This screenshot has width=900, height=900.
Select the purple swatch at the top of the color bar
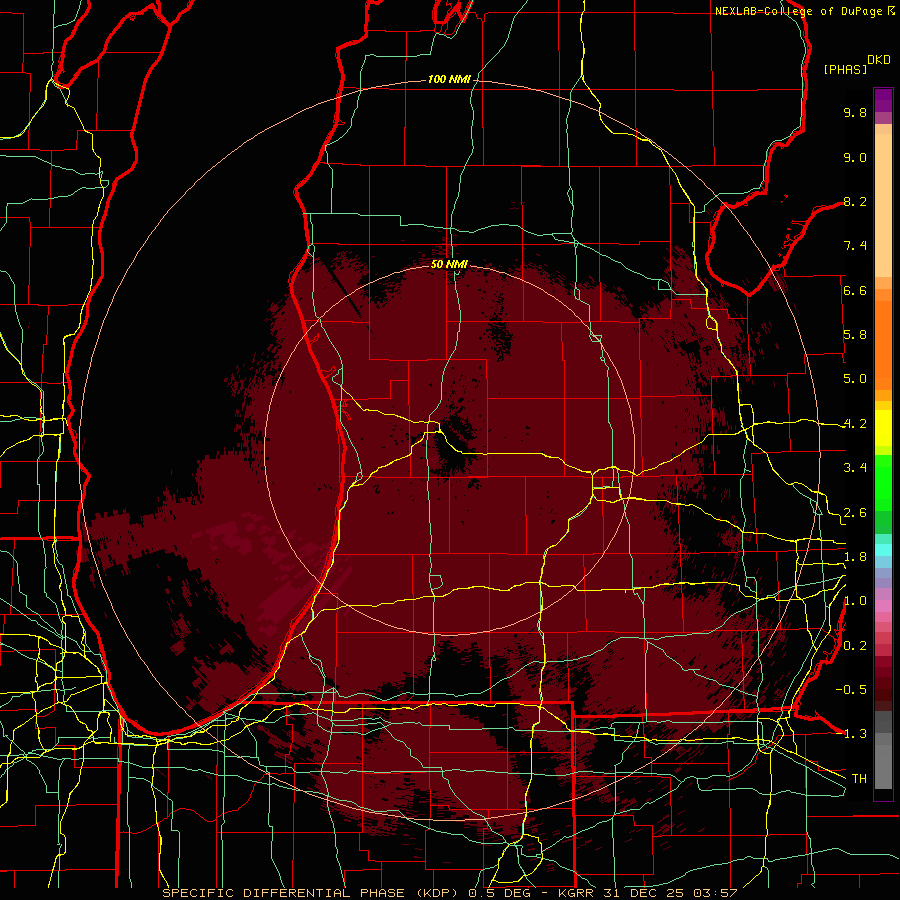click(883, 100)
